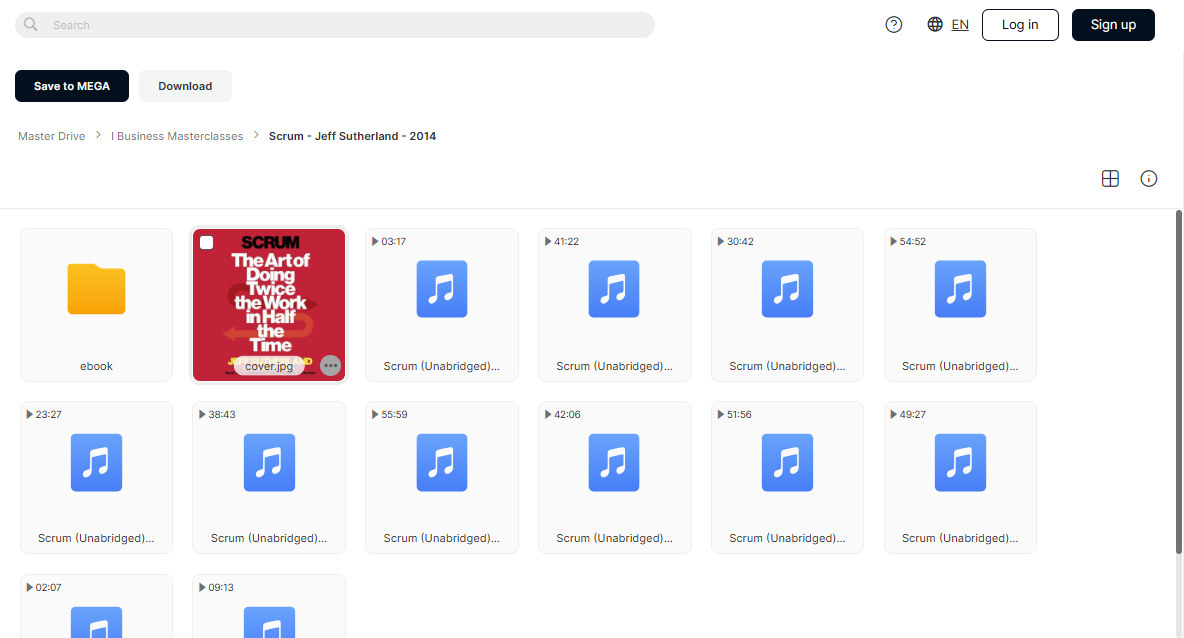Click file name under 38:43 audio
The width and height of the screenshot is (1184, 638).
[269, 538]
